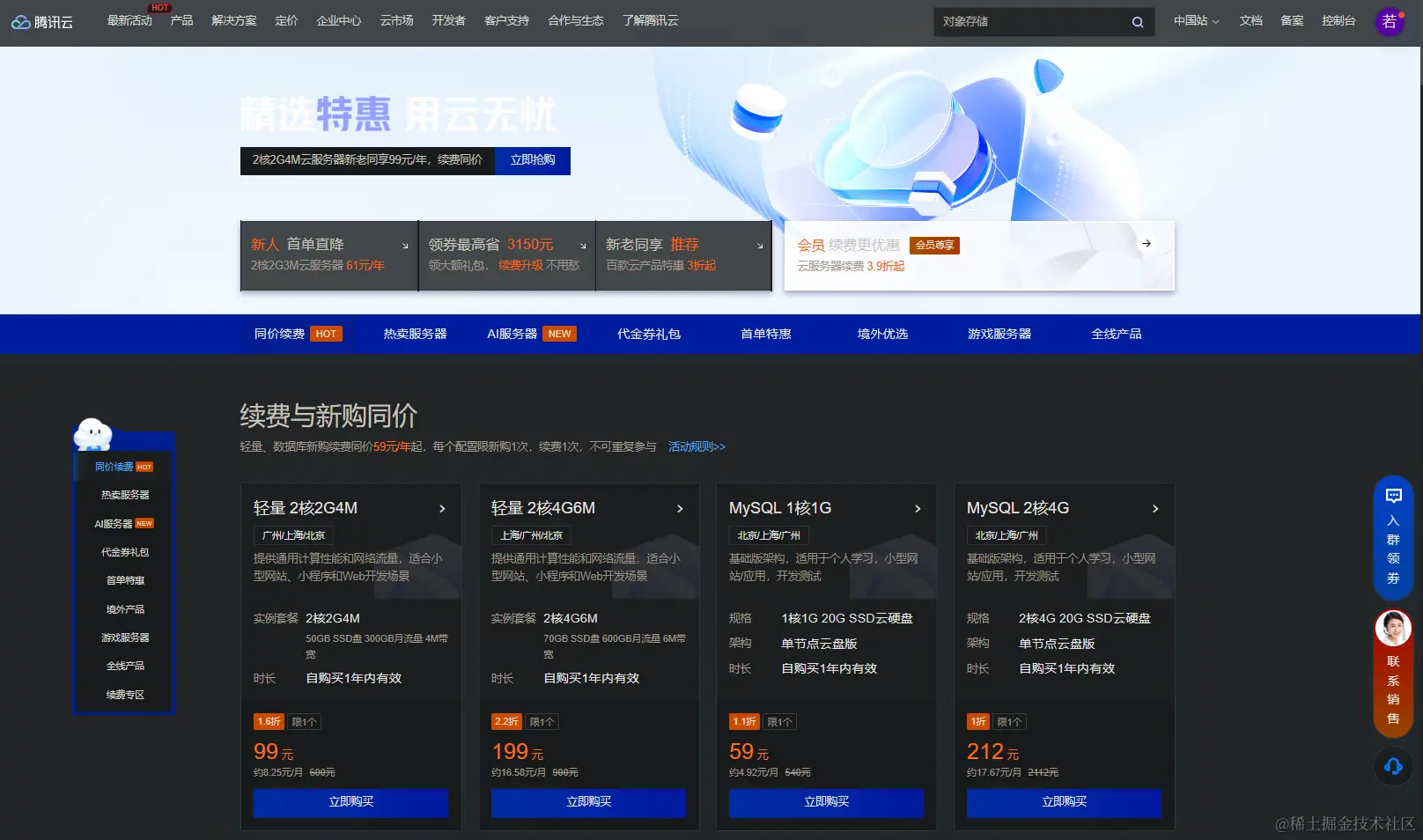The height and width of the screenshot is (840, 1423).
Task: Select the 代金券礼包 tab in blue bar
Action: 649,335
